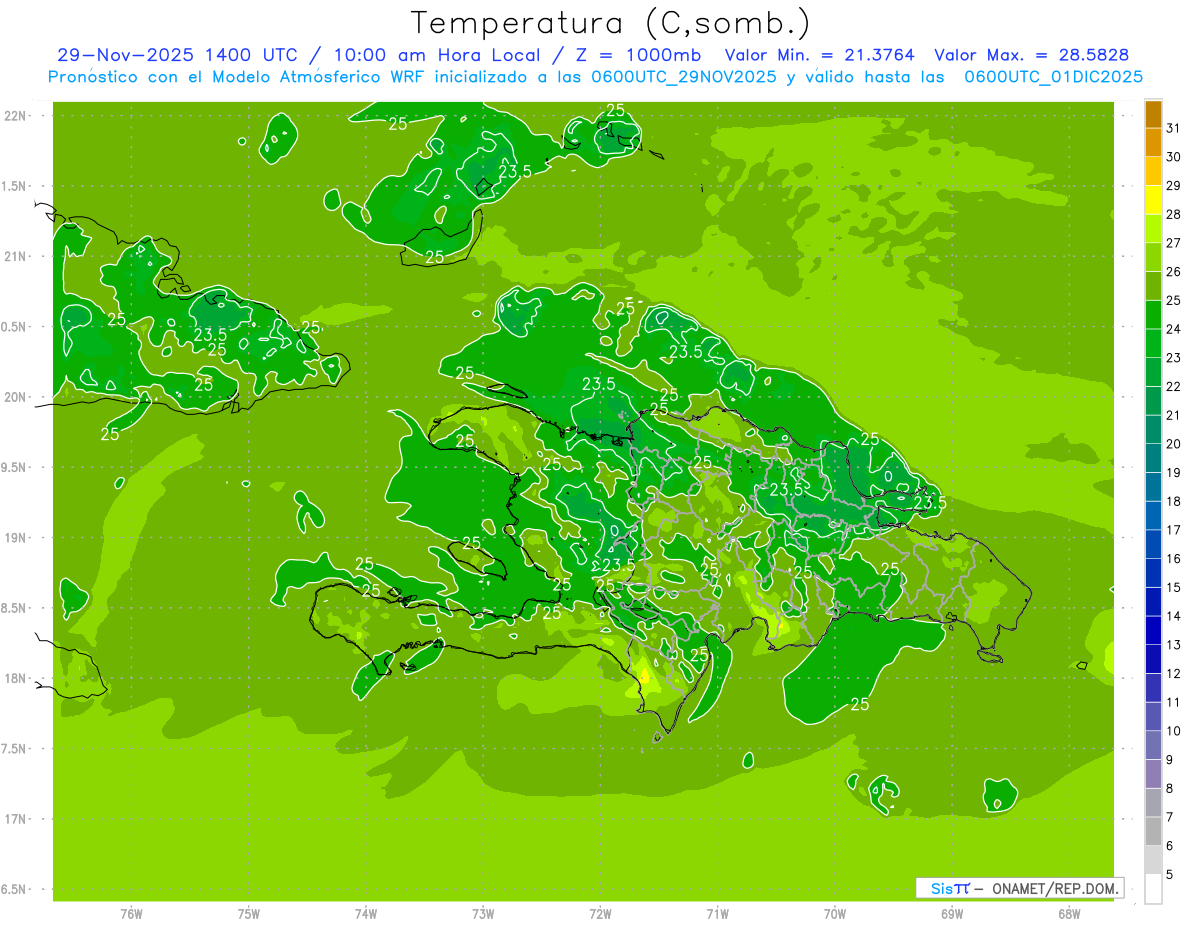Click the white legend swatch below the 5 label
Viewport: 1200px width, 927px height.
[1153, 889]
